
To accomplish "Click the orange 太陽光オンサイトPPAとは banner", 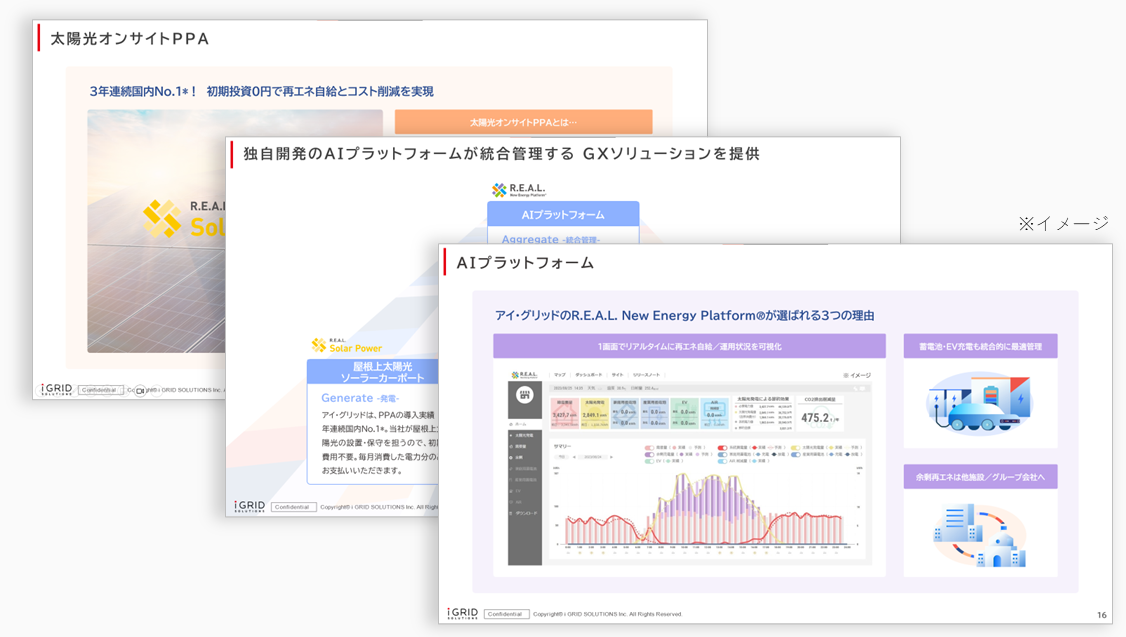I will [523, 122].
